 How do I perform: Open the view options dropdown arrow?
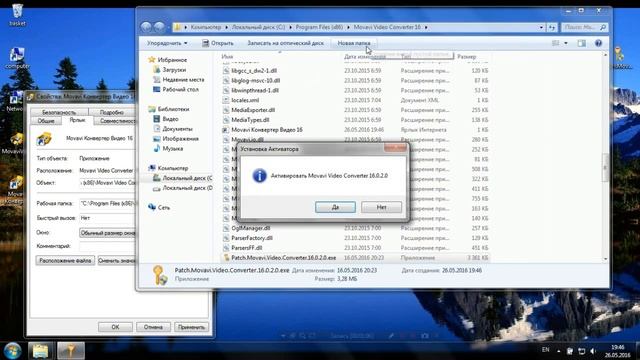click(566, 43)
